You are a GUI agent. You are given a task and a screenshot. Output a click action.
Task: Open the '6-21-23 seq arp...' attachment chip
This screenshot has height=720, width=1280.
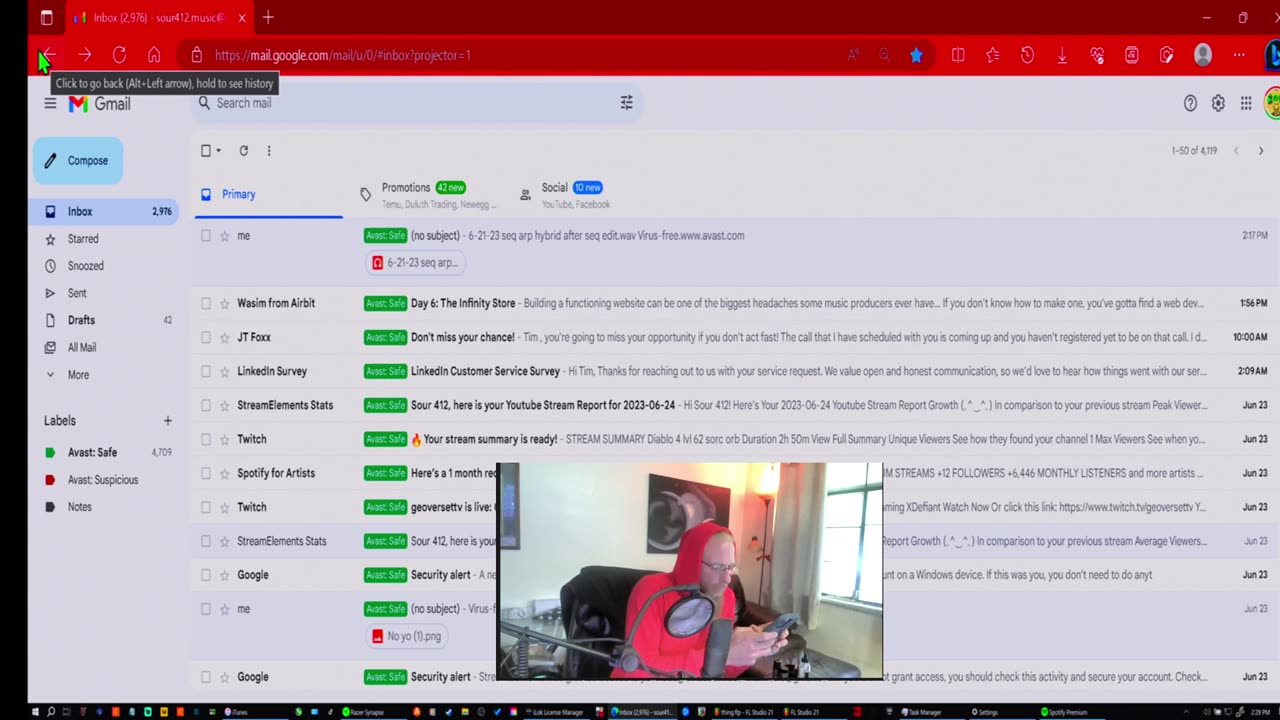pos(414,263)
